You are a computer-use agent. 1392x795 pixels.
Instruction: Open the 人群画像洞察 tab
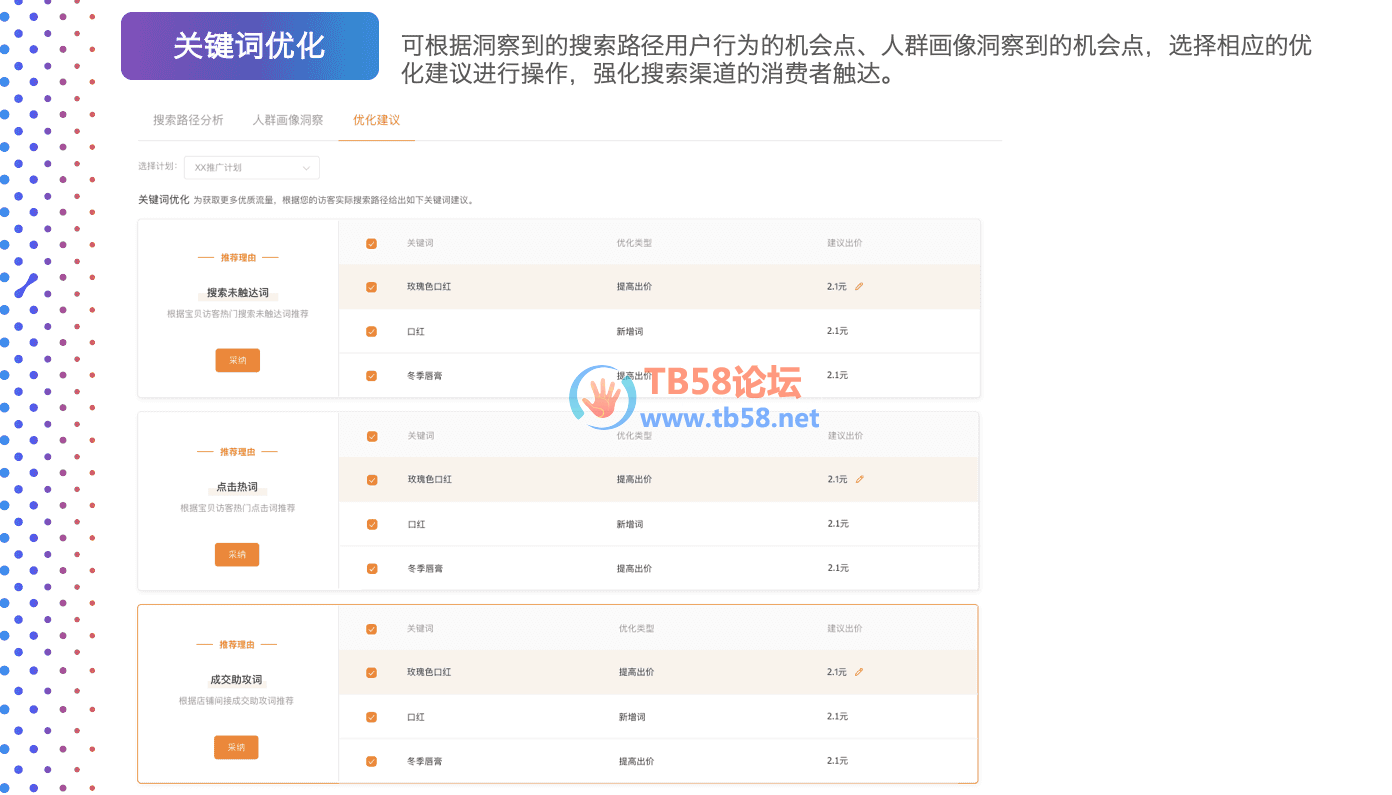(x=288, y=120)
